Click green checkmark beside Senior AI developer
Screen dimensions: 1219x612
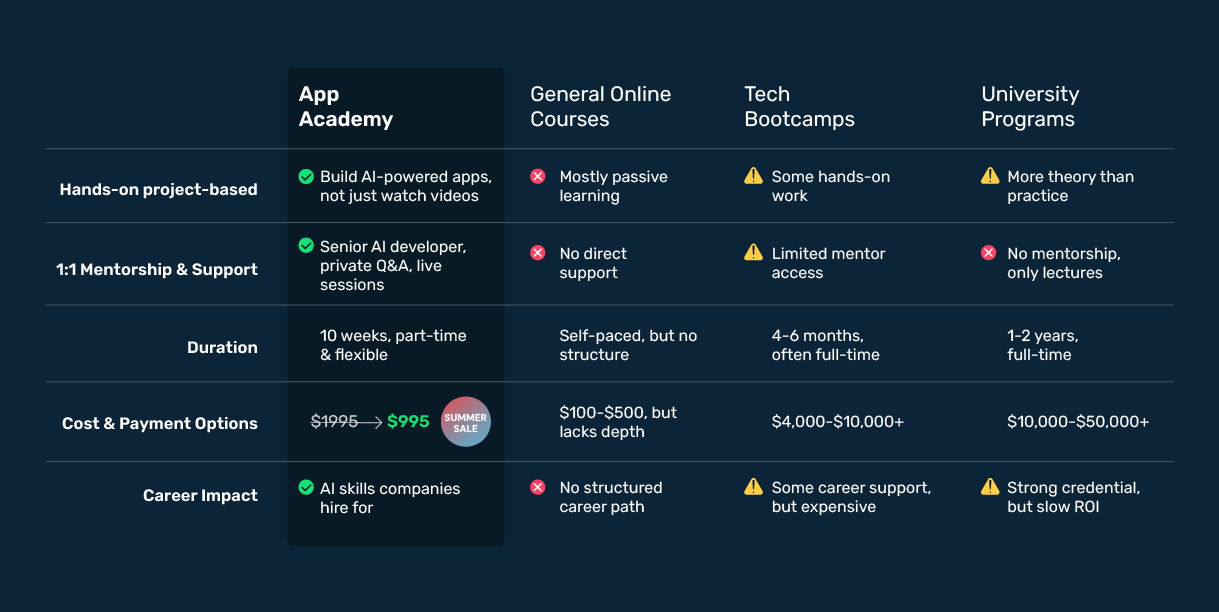(x=306, y=246)
